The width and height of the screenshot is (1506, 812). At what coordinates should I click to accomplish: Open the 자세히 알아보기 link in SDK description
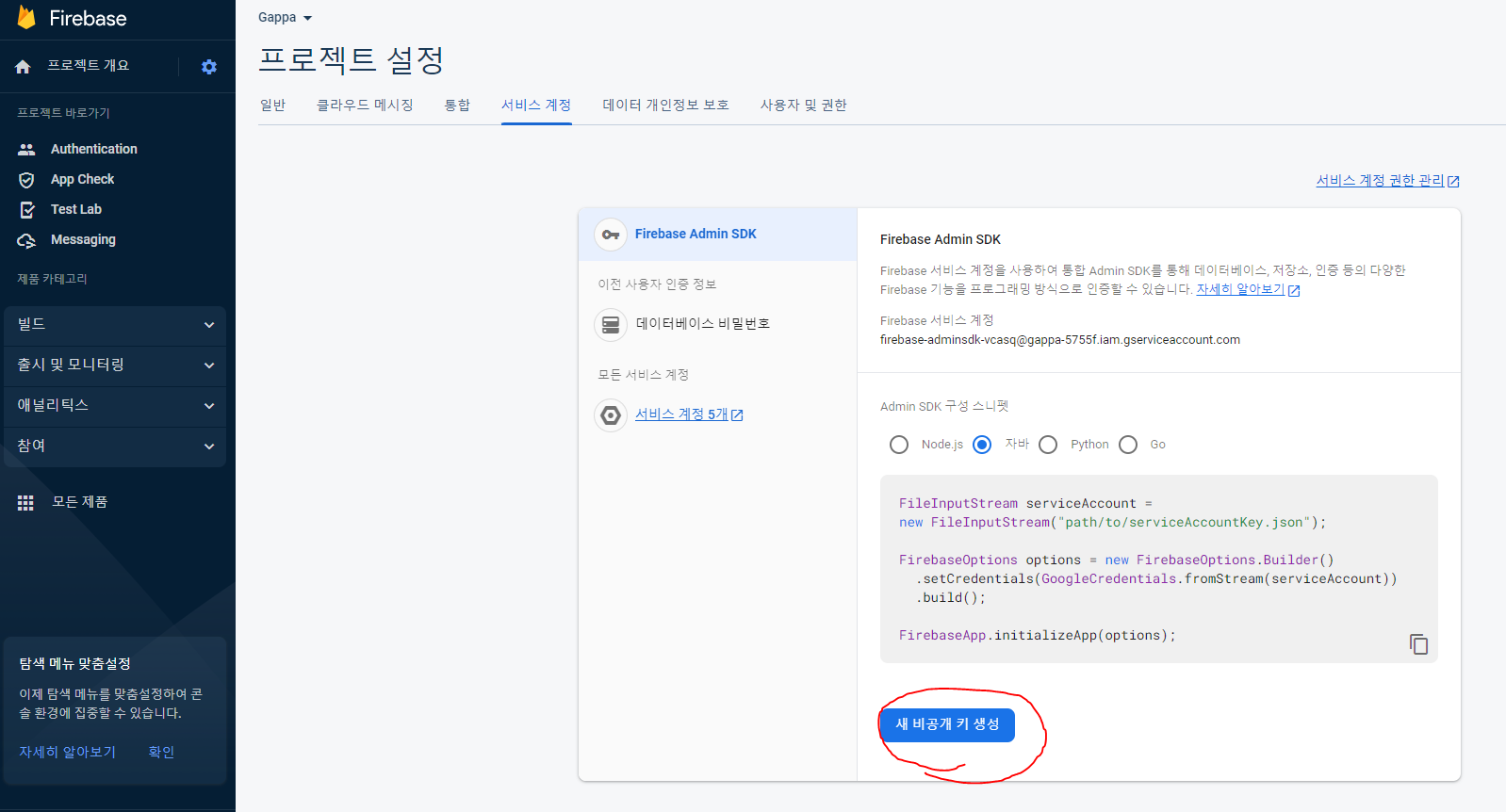pos(1240,289)
